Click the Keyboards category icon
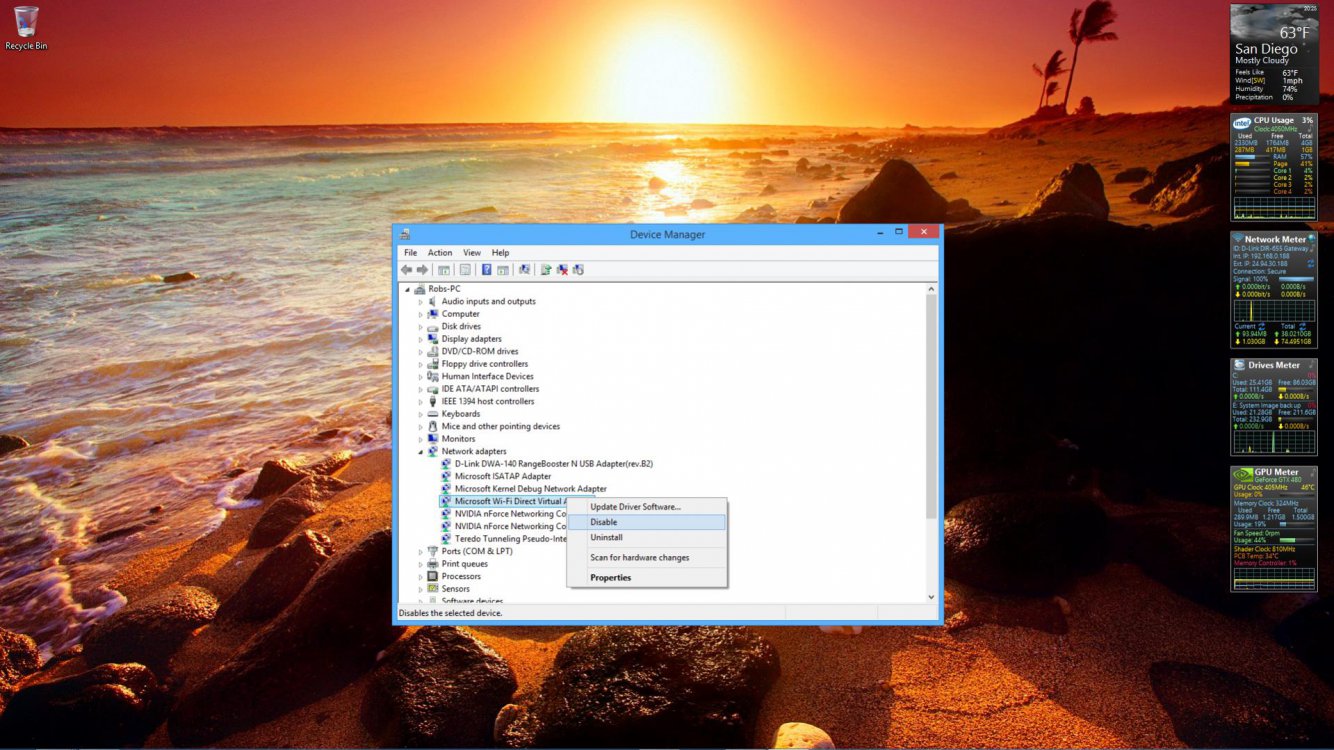 (x=433, y=414)
